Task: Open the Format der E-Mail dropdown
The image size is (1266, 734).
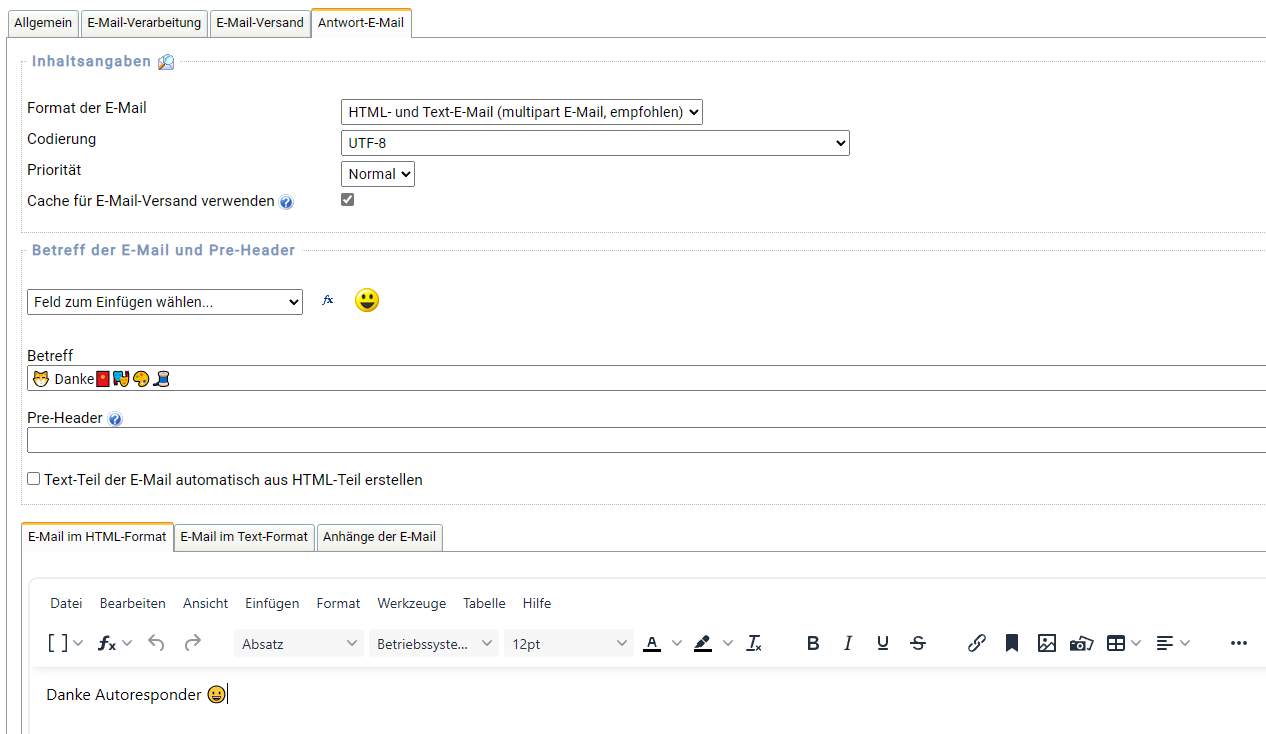Action: [x=521, y=112]
